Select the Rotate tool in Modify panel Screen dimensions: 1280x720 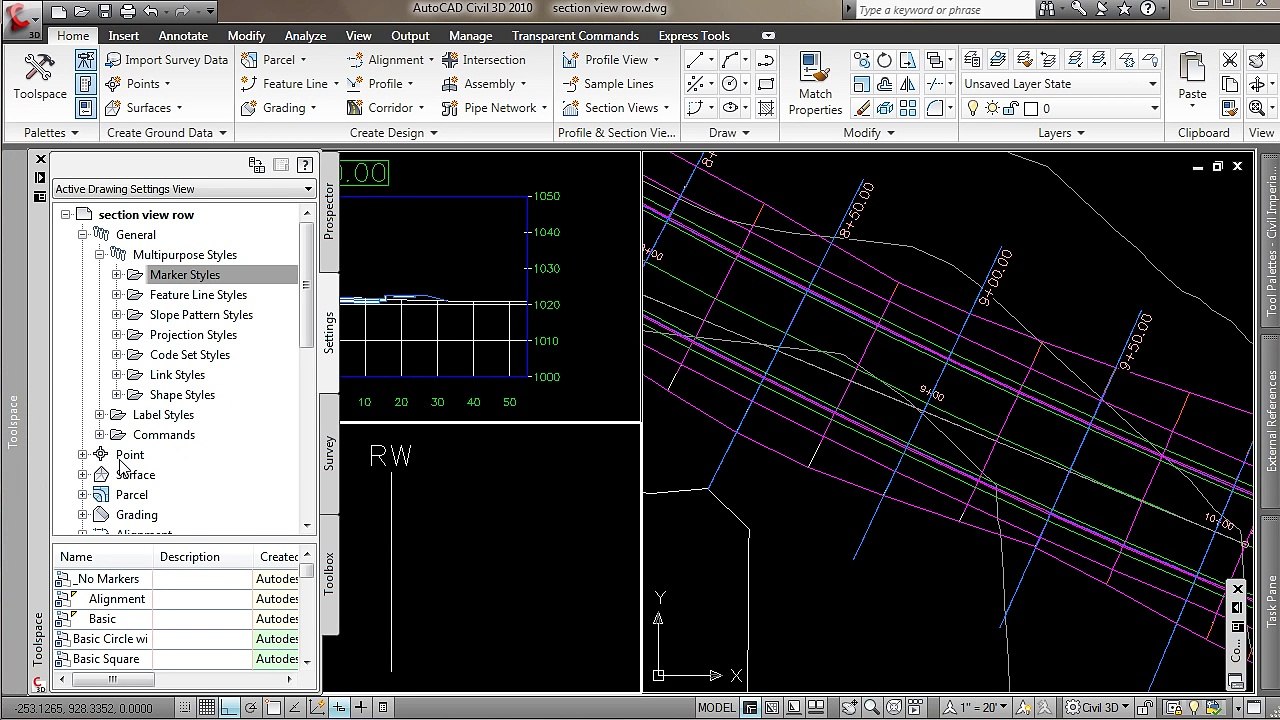(x=885, y=60)
